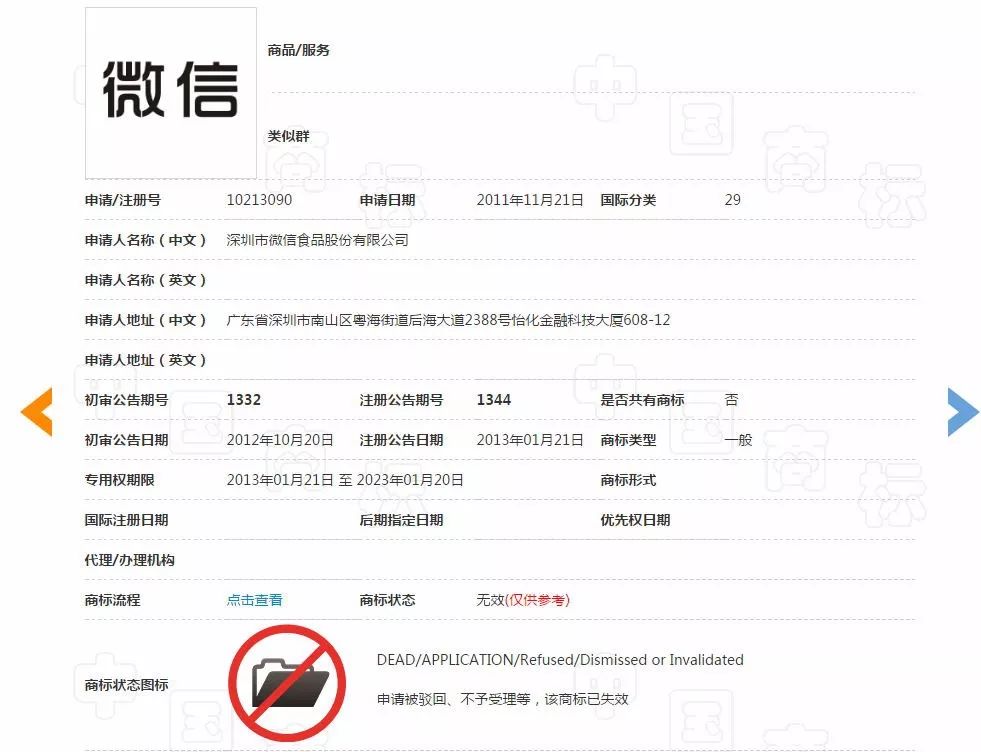The width and height of the screenshot is (981, 752).
Task: Click the 初审公告期号 label
Action: (126, 400)
